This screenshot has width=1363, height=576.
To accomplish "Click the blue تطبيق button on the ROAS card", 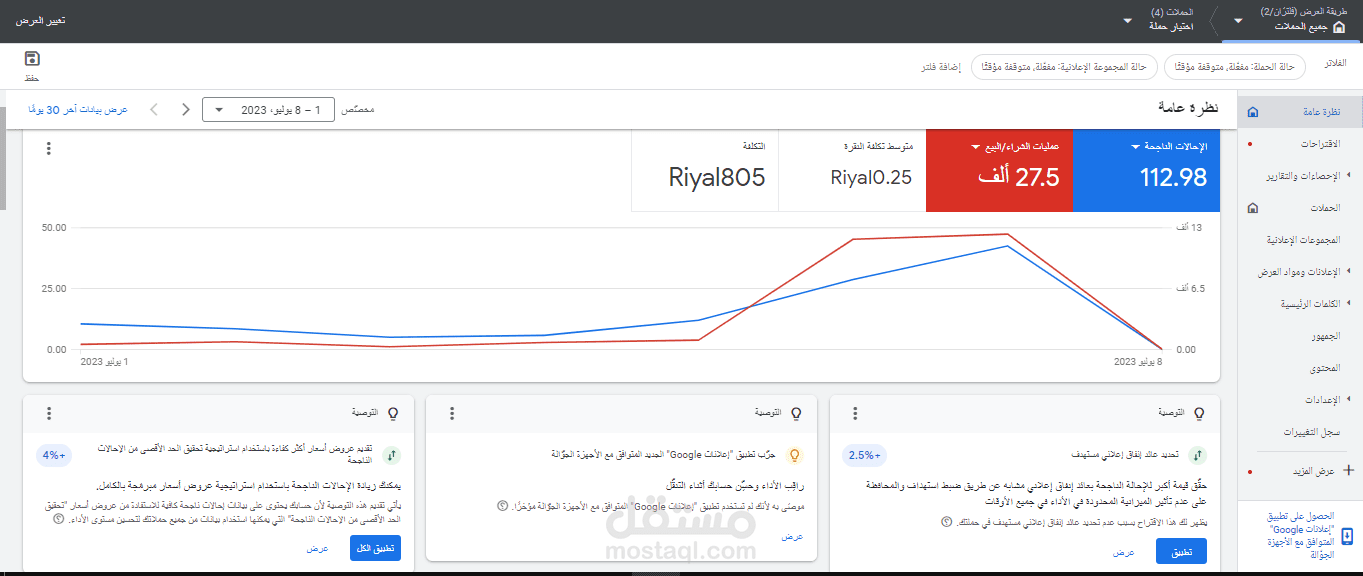I will coord(1181,551).
